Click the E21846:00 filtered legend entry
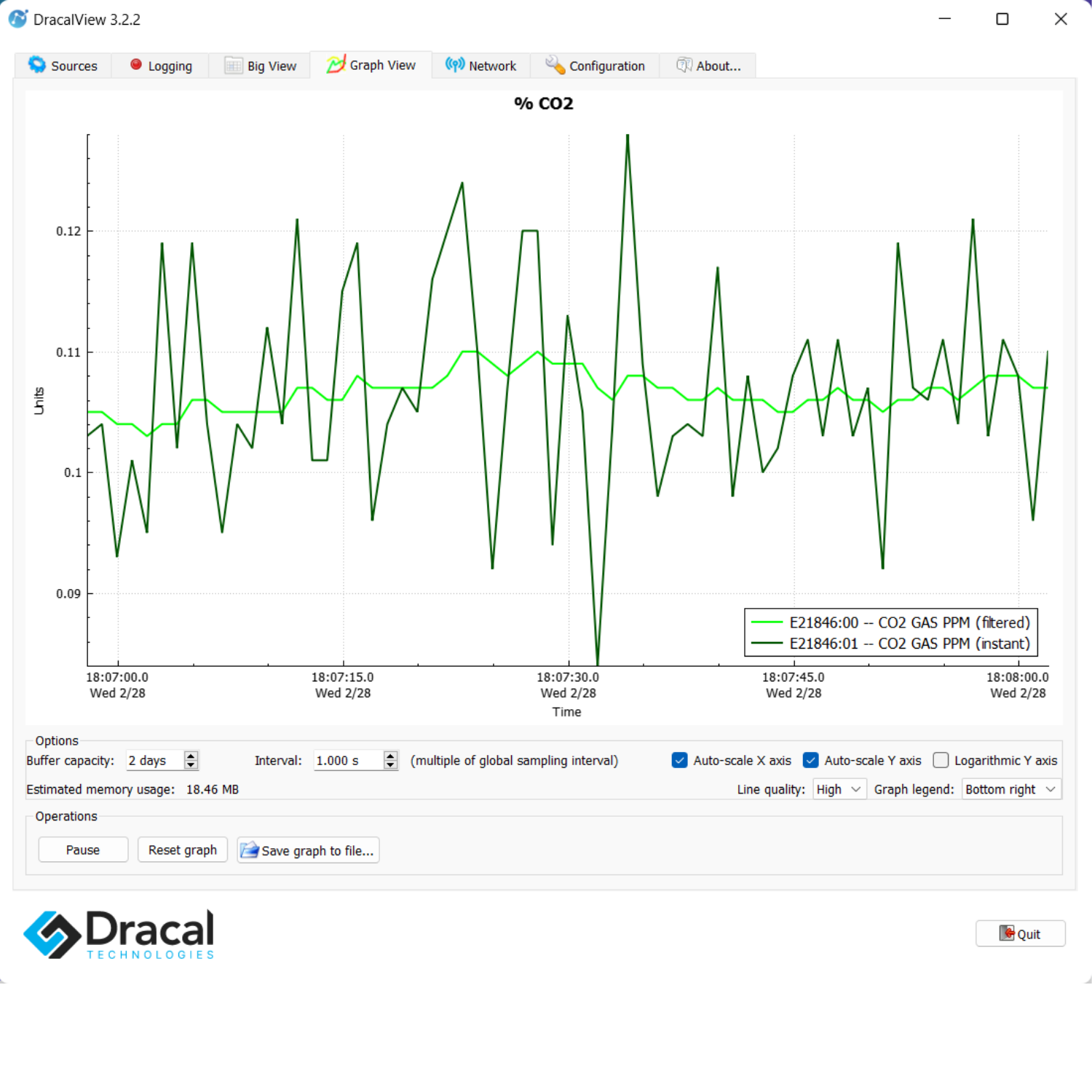This screenshot has width=1092, height=1092. (x=891, y=622)
